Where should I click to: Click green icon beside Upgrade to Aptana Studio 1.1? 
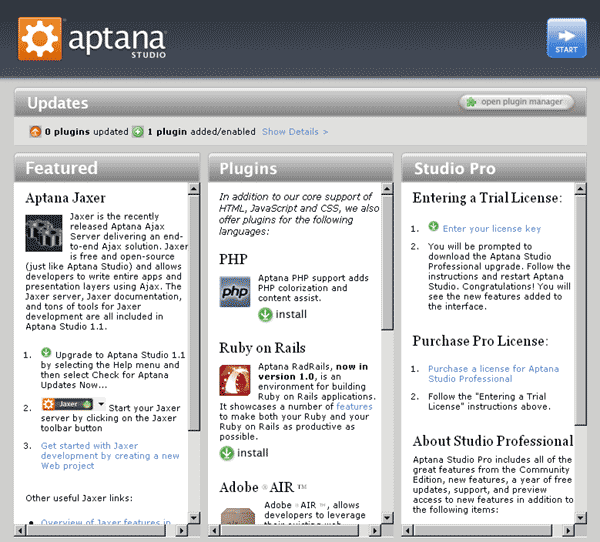46,353
